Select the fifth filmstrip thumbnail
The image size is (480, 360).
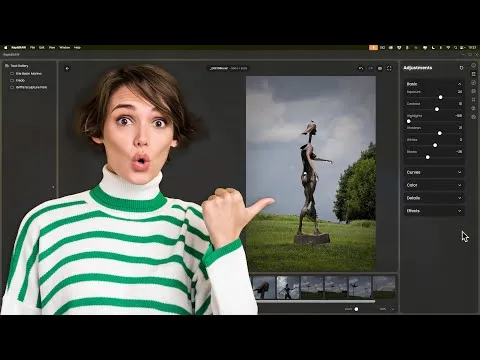(x=360, y=287)
